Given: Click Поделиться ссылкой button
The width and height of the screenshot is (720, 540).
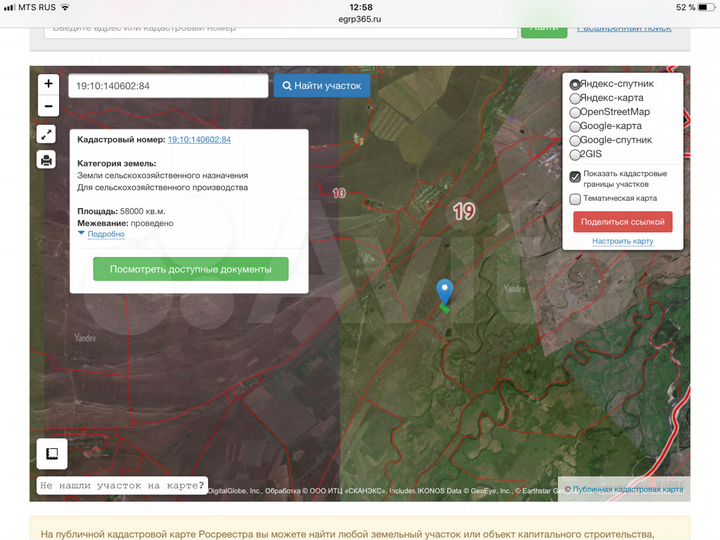Looking at the screenshot, I should (x=622, y=222).
